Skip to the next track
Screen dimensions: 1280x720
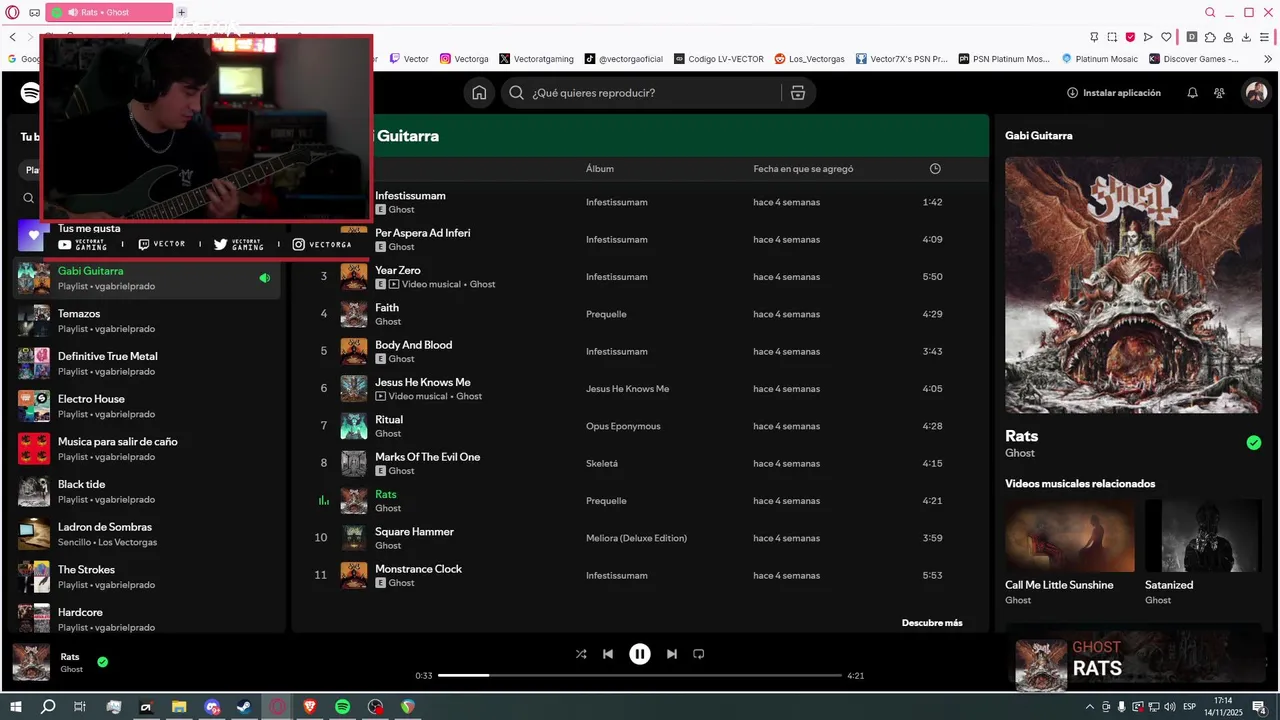click(672, 654)
